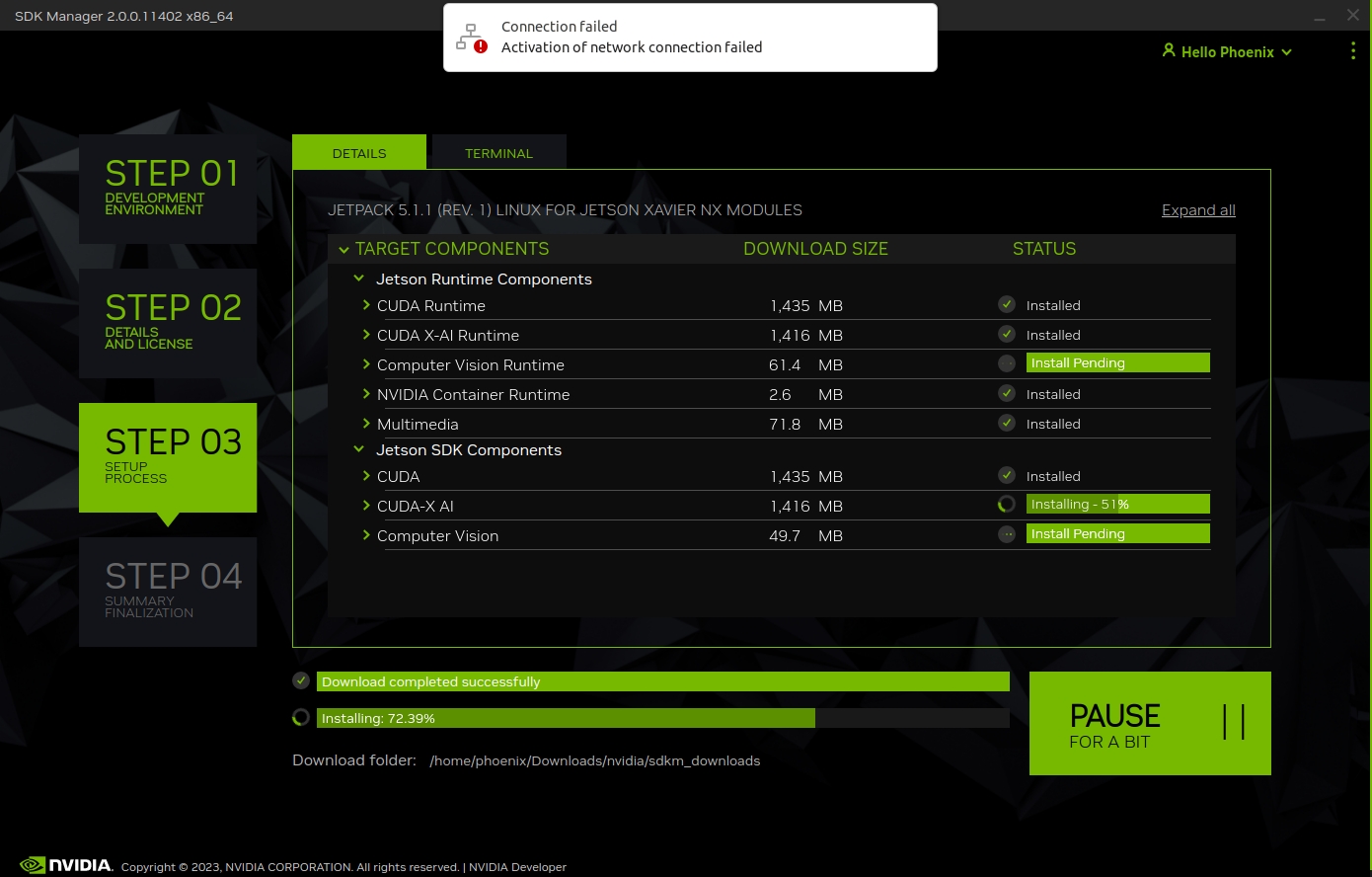
Task: Close the SDK Manager window
Action: 1353,16
